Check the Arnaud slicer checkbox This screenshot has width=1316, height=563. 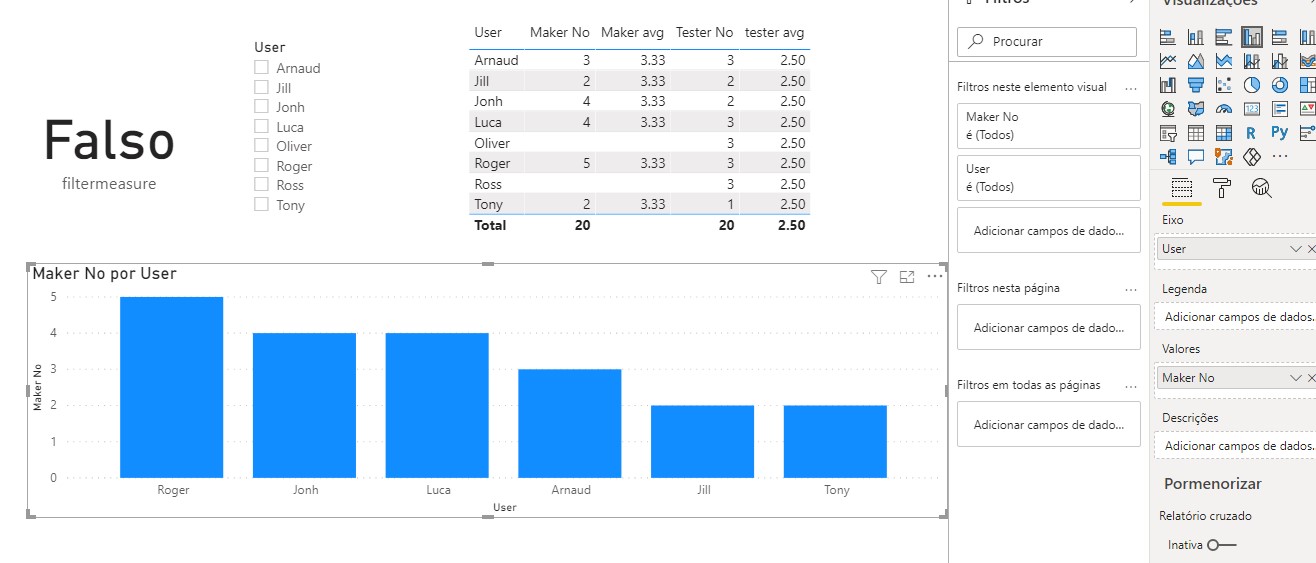(261, 67)
